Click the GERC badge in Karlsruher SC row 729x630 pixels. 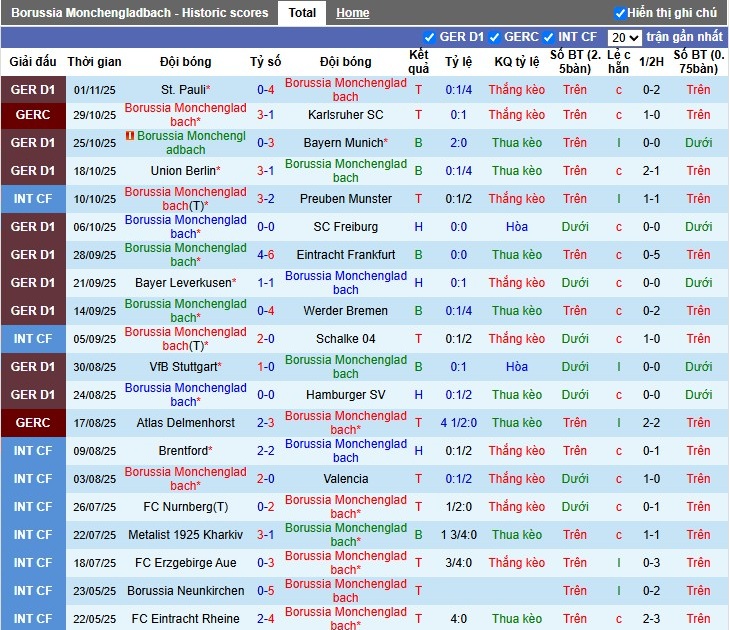(33, 115)
